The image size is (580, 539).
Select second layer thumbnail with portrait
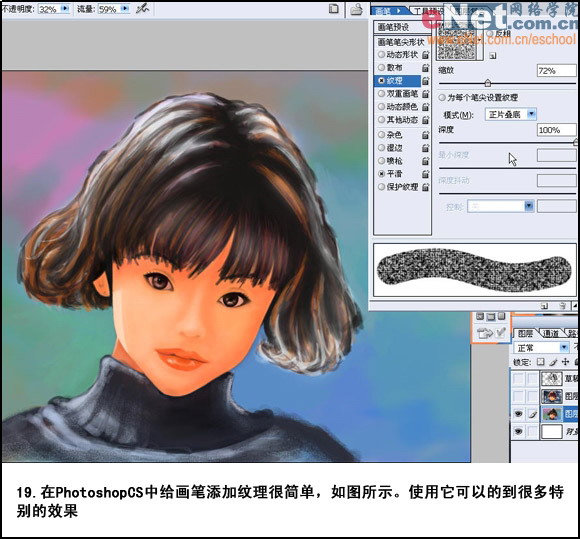tap(552, 396)
